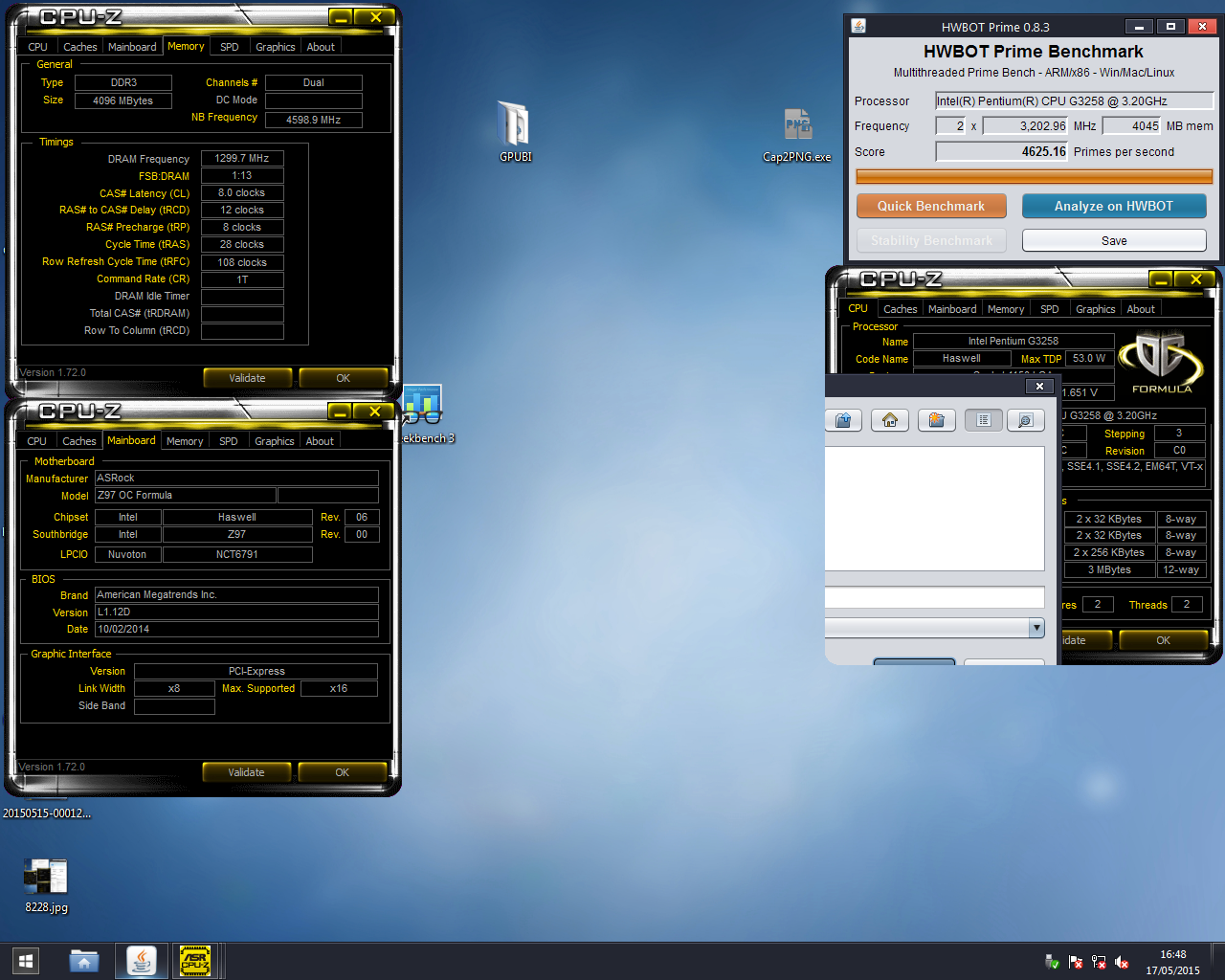The width and height of the screenshot is (1225, 980).
Task: Select the Z97 OC Formula model field
Action: click(186, 495)
